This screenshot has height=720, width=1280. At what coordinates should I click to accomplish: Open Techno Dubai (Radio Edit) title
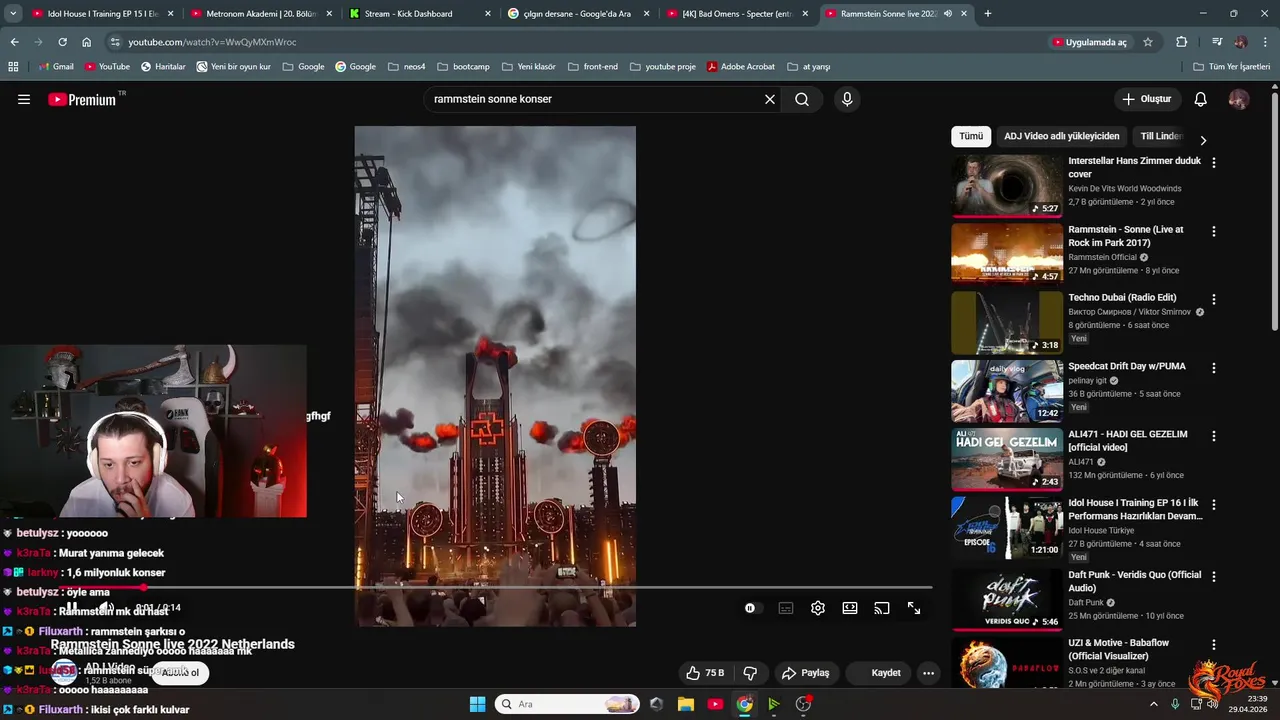1122,297
